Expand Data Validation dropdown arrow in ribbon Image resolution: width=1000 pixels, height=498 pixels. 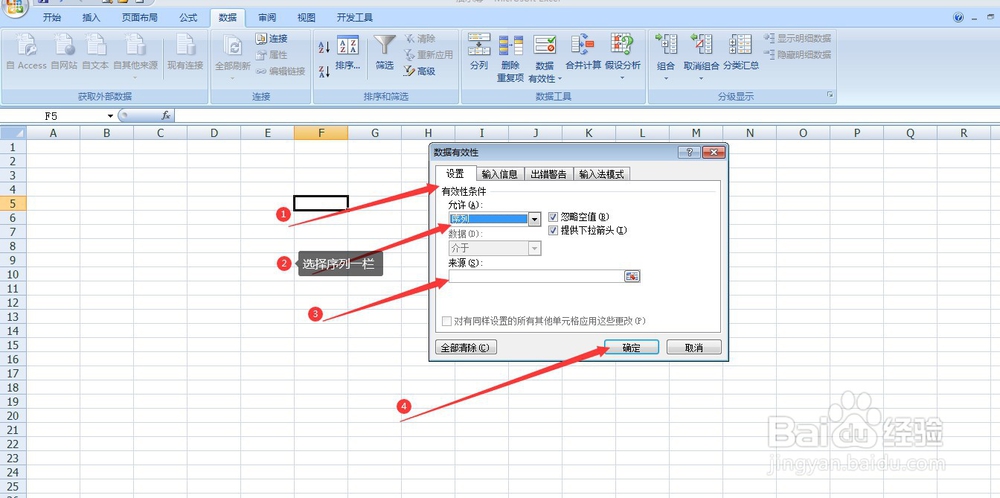[x=559, y=79]
